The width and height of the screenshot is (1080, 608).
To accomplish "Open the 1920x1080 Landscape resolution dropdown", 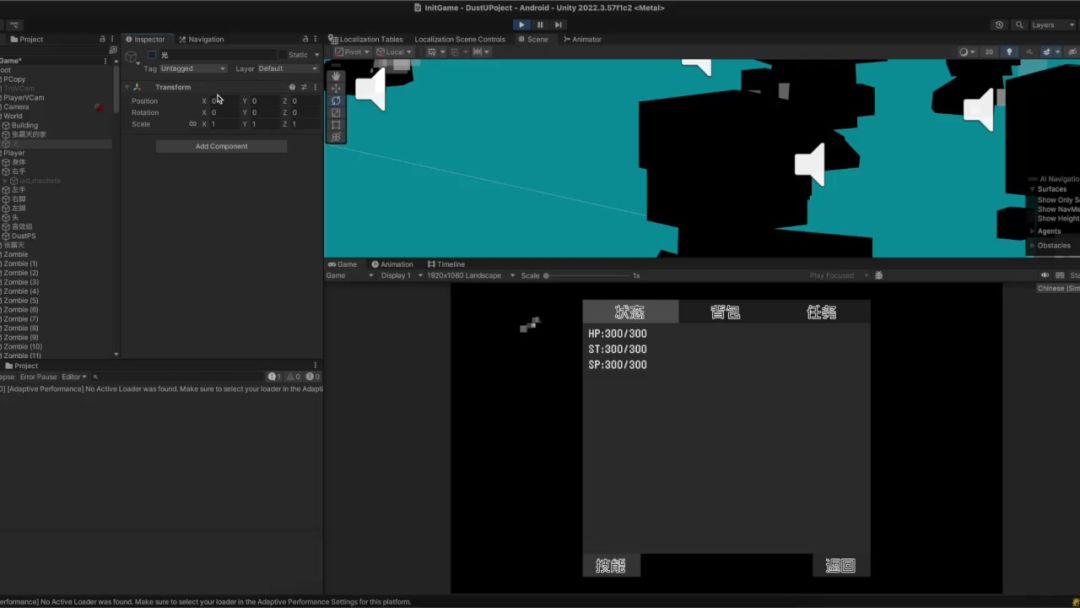I will click(470, 276).
